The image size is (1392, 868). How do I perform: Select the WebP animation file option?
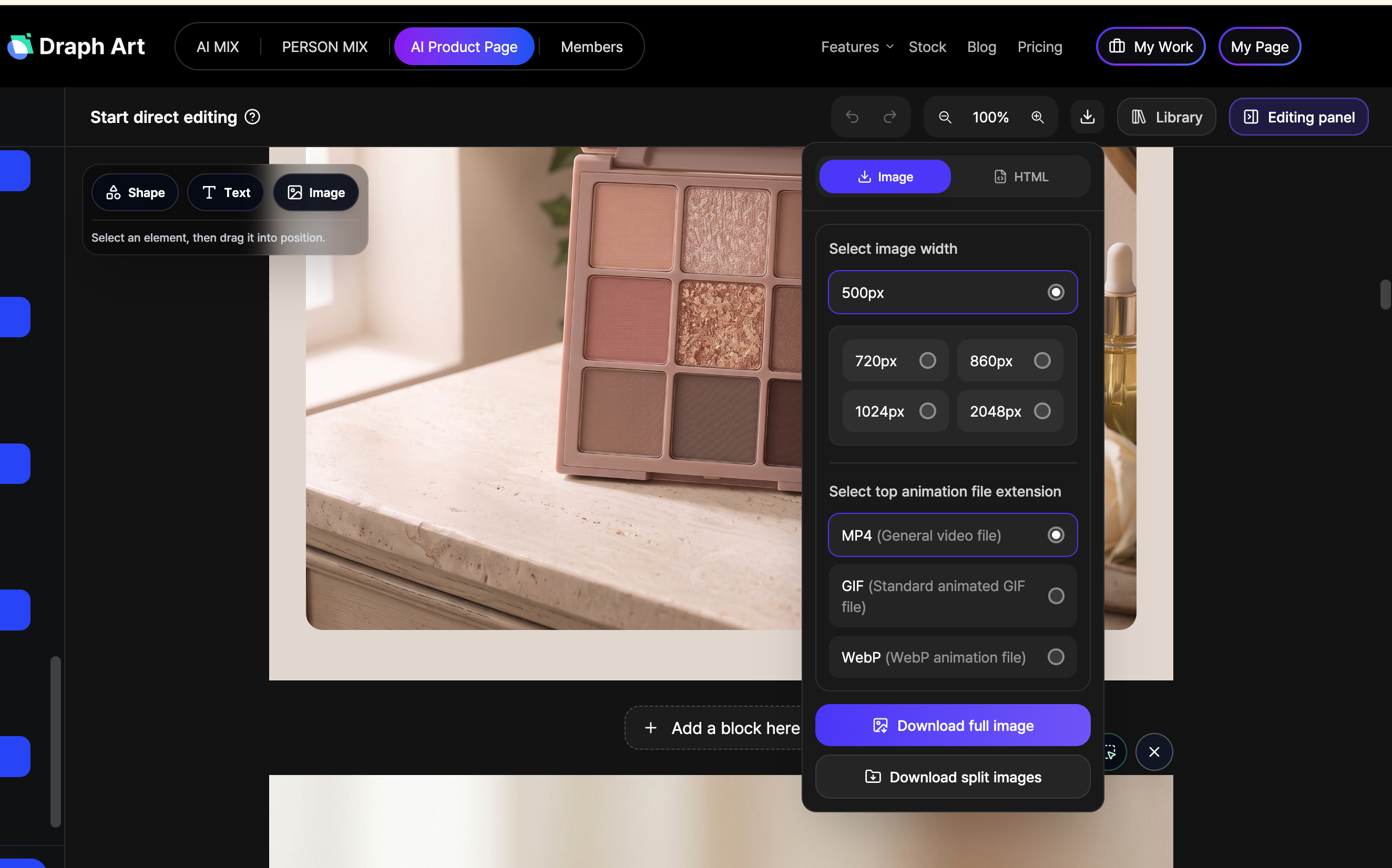tap(953, 657)
